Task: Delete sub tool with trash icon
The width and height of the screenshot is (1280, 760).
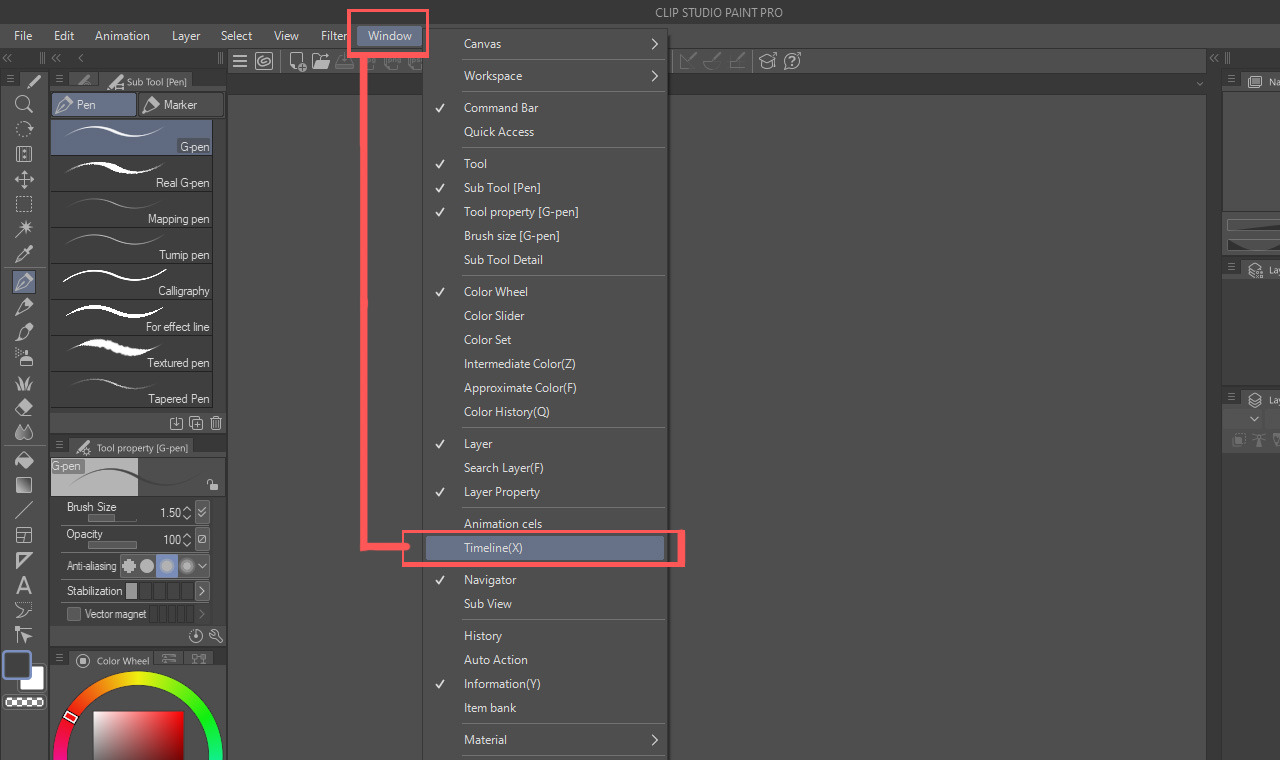Action: [216, 424]
